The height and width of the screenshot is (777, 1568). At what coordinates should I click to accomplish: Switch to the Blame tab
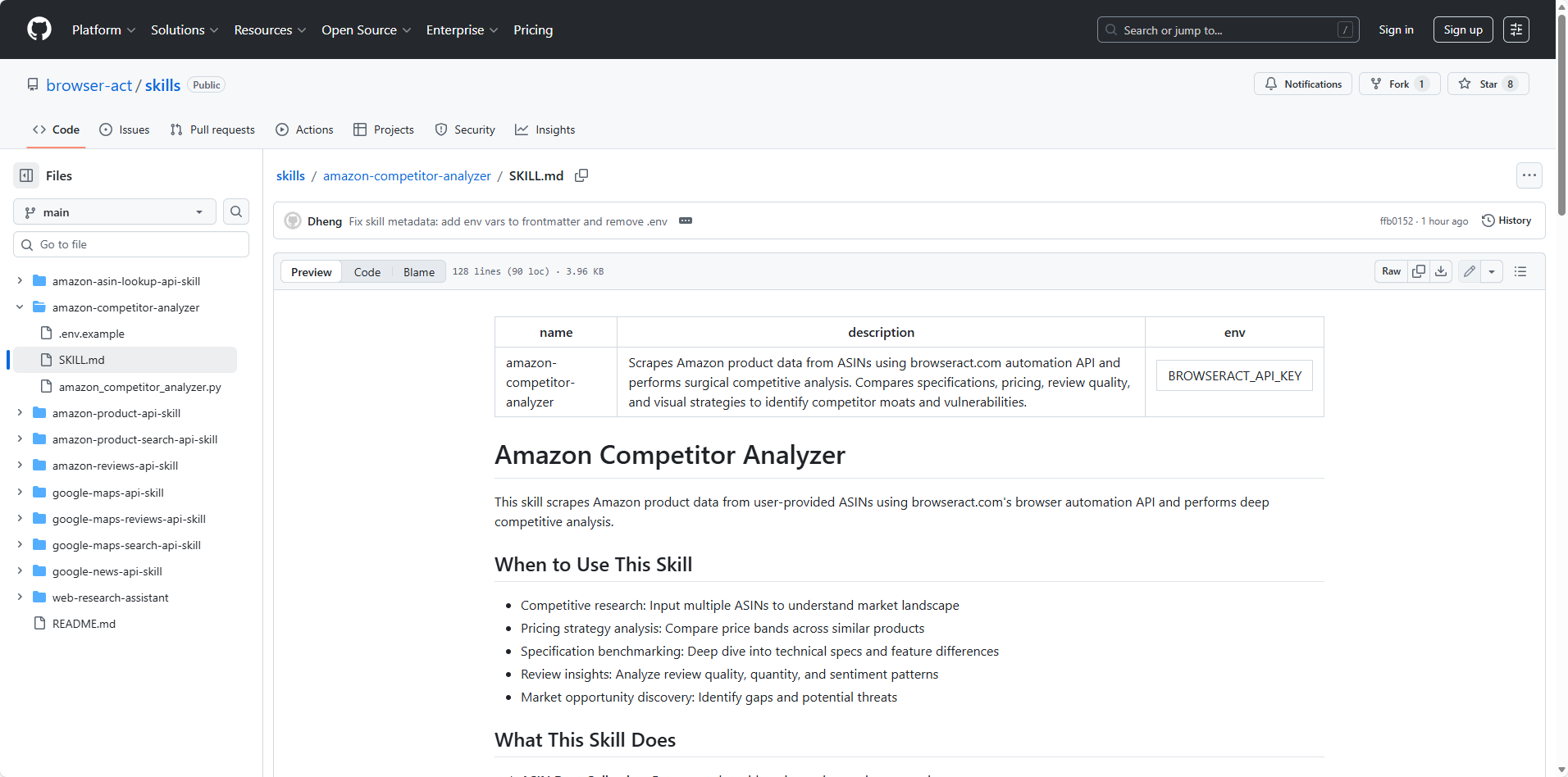418,271
